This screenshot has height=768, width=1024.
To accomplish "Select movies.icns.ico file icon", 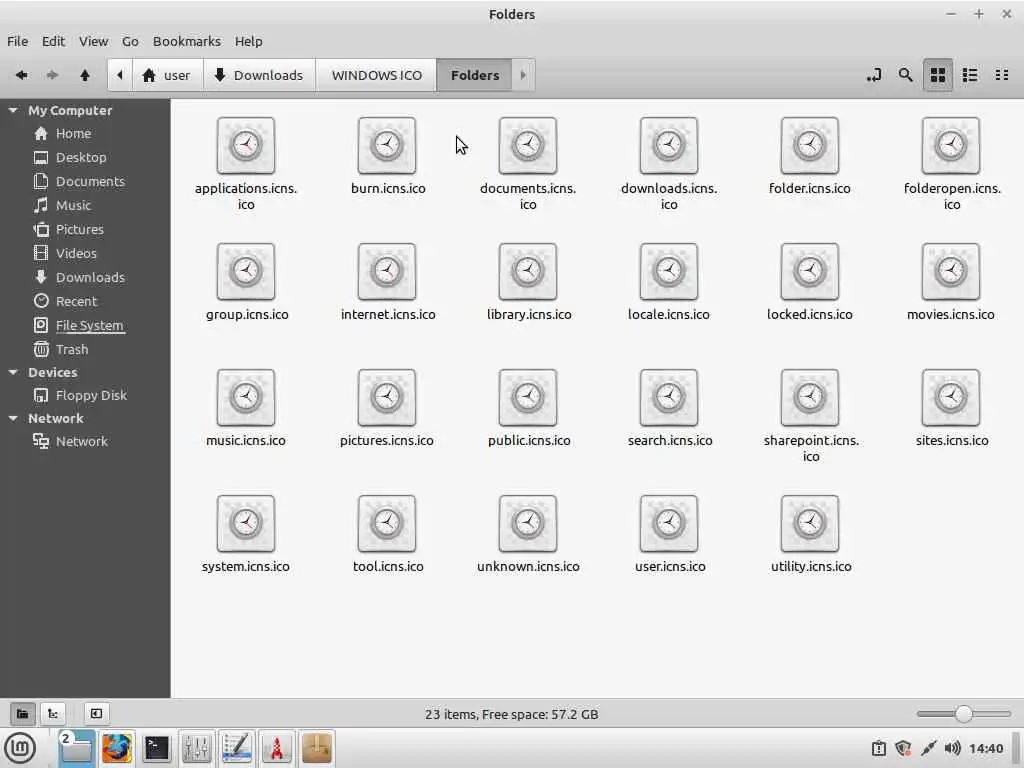I will click(x=951, y=271).
